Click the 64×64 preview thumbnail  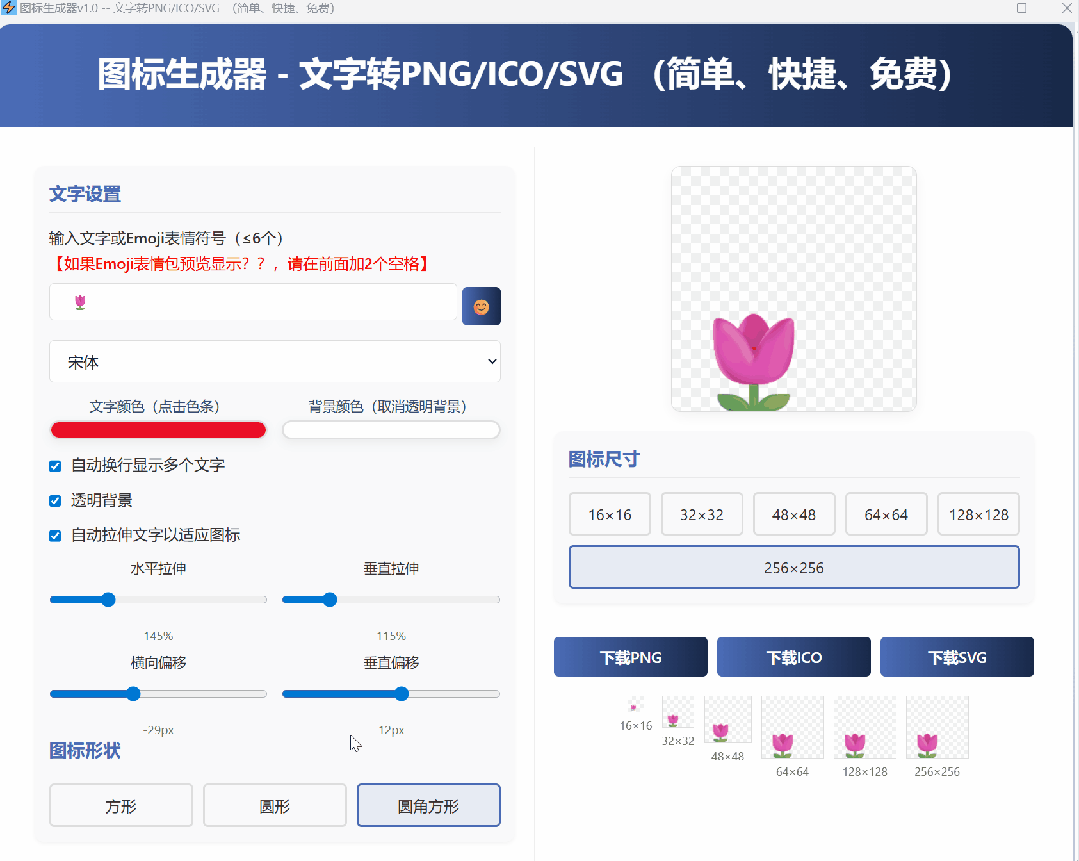pyautogui.click(x=792, y=727)
